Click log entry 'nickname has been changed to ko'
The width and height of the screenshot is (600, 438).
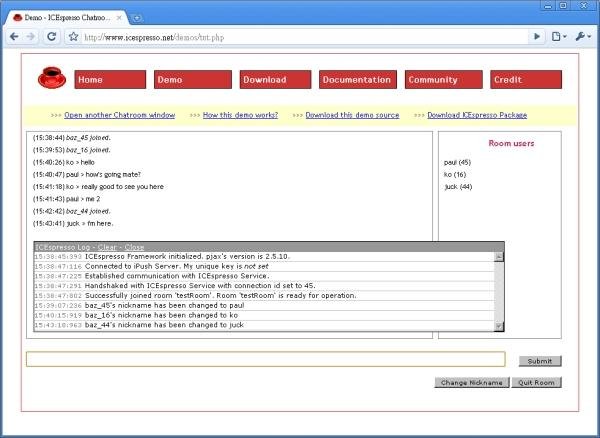coord(264,315)
